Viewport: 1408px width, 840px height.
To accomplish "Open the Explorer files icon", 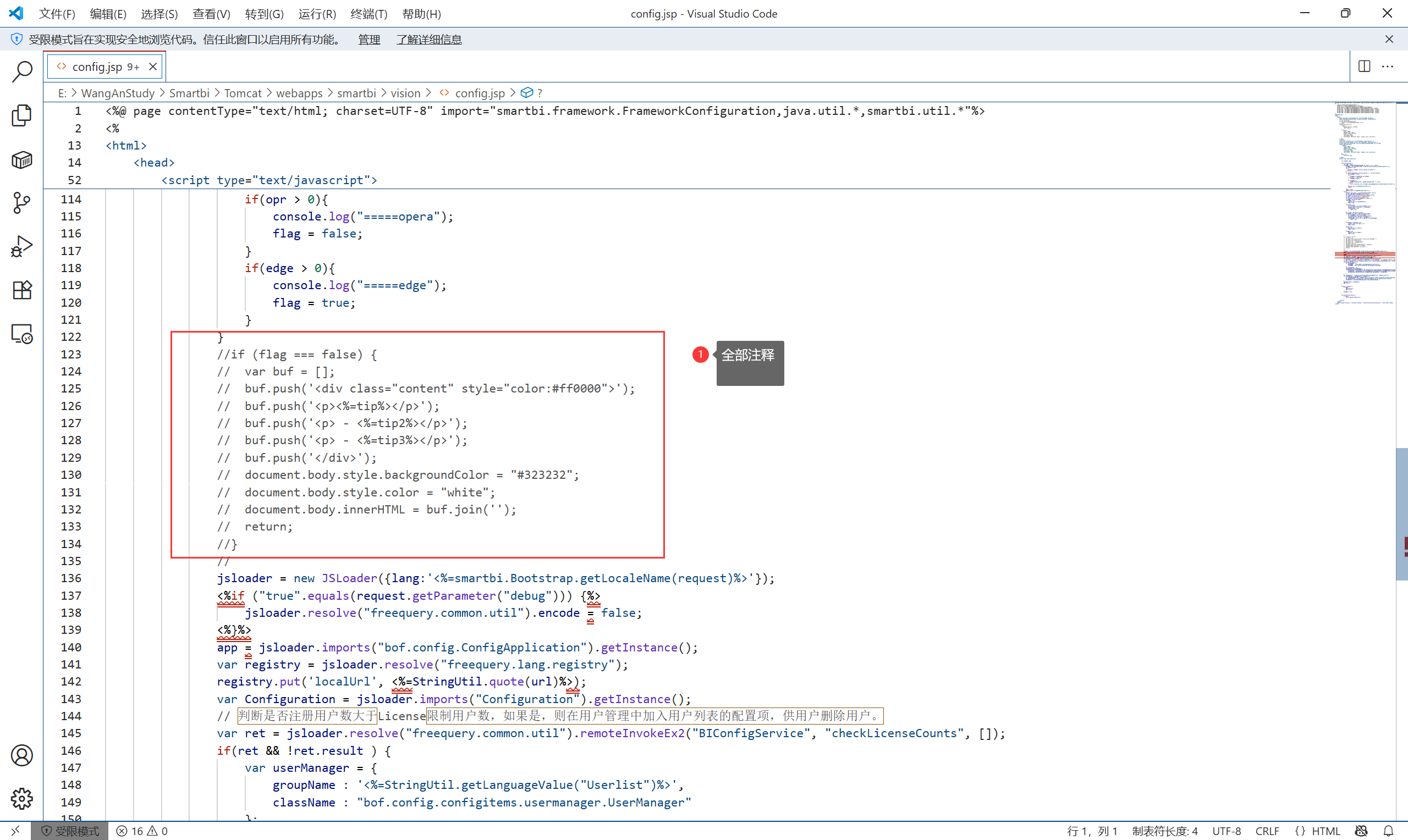I will coord(21,115).
